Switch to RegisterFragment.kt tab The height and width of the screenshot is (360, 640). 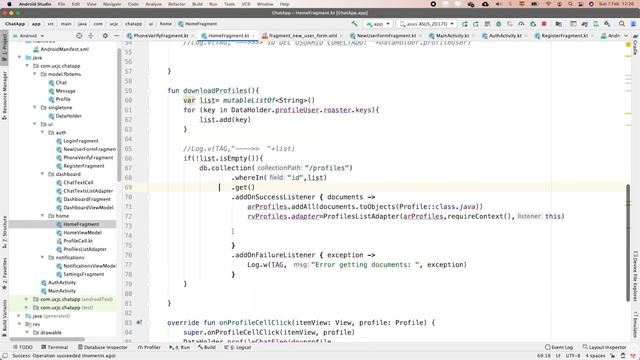[x=564, y=36]
